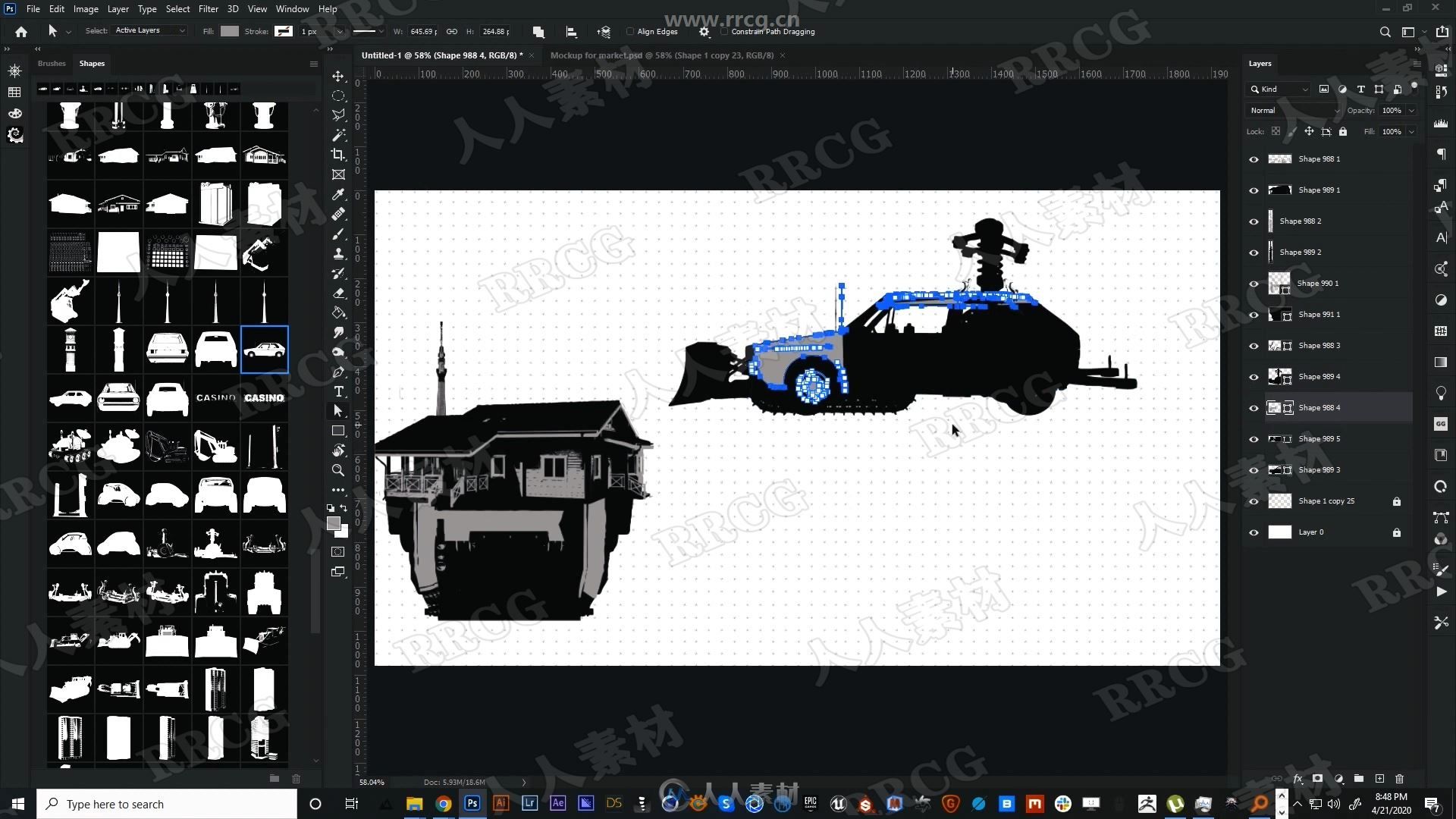Screen dimensions: 1456x819
Task: Switch to Mockup for market tab
Action: (662, 55)
